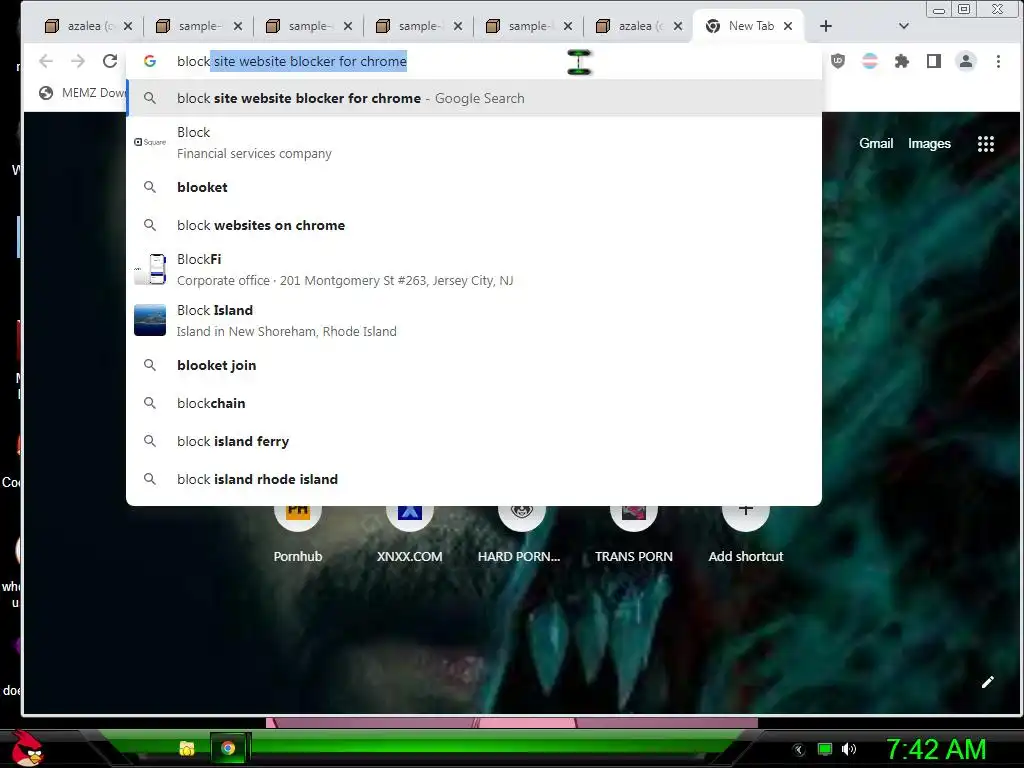Choose 'blockchain' suggestion
The image size is (1024, 768).
pyautogui.click(x=474, y=404)
